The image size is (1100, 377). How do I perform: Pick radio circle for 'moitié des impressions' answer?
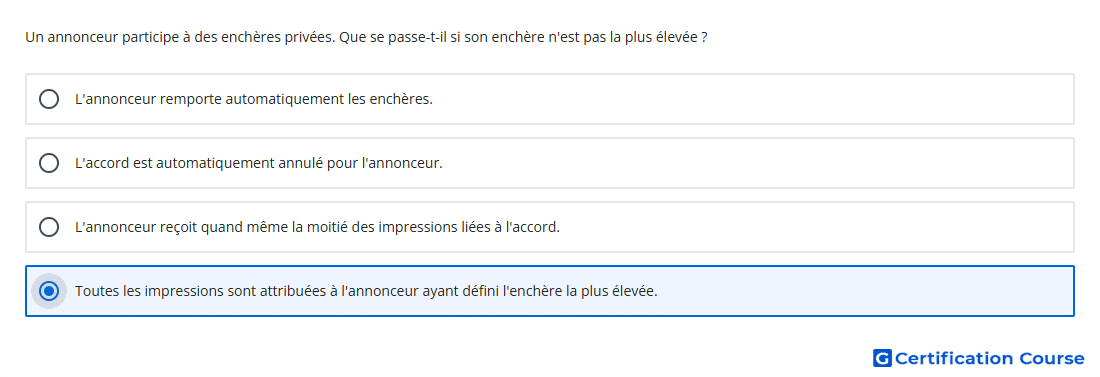(x=49, y=227)
